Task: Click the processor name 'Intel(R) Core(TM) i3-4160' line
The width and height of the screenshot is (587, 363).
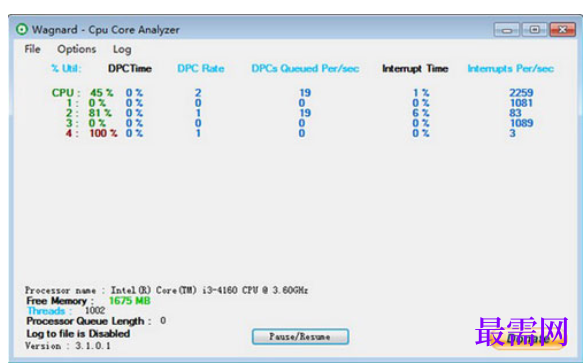Action: [167, 290]
